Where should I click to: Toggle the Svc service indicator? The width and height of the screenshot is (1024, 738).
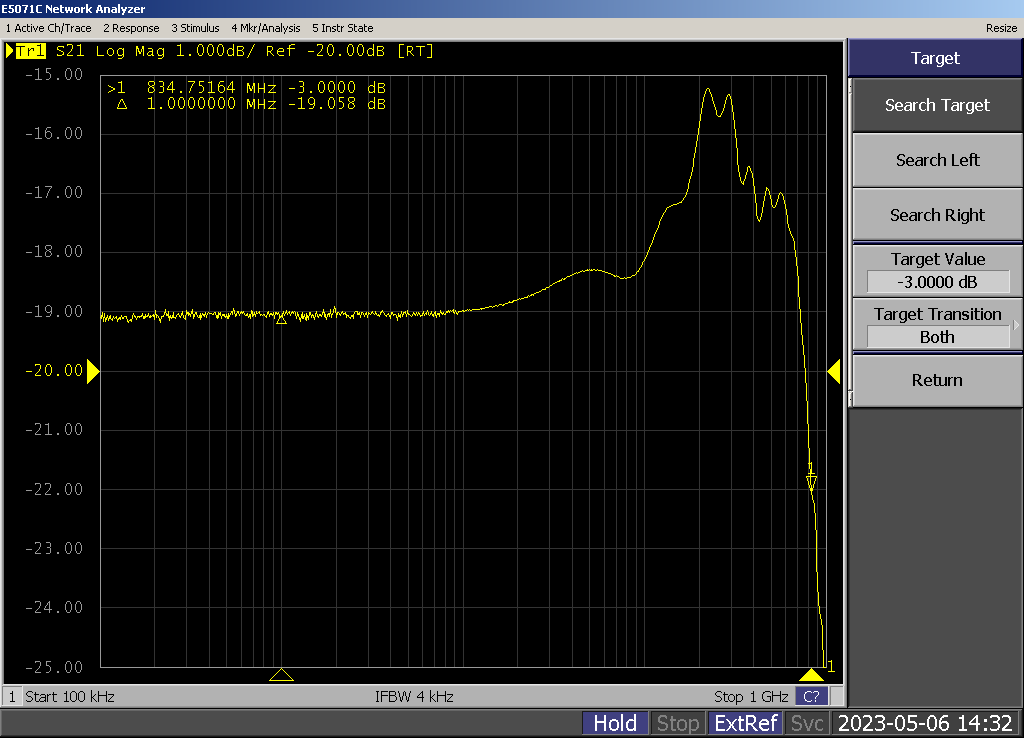click(807, 723)
